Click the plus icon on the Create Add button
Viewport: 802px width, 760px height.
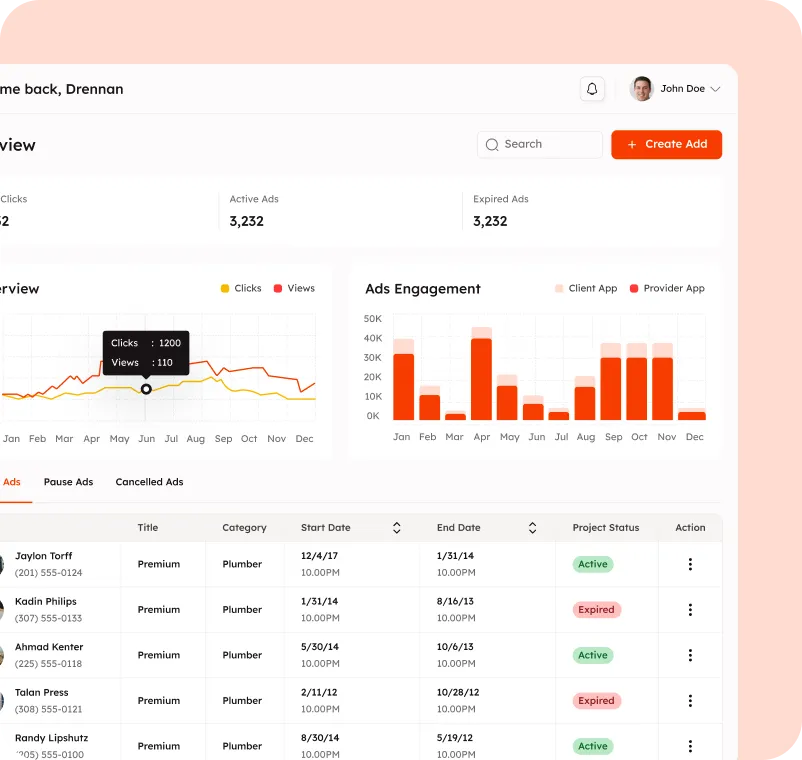631,144
